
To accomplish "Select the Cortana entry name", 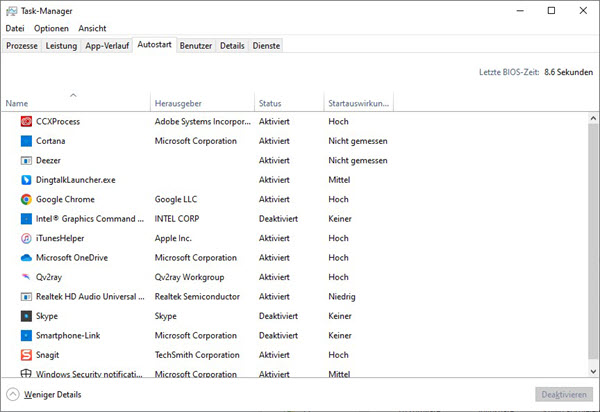I will 51,141.
